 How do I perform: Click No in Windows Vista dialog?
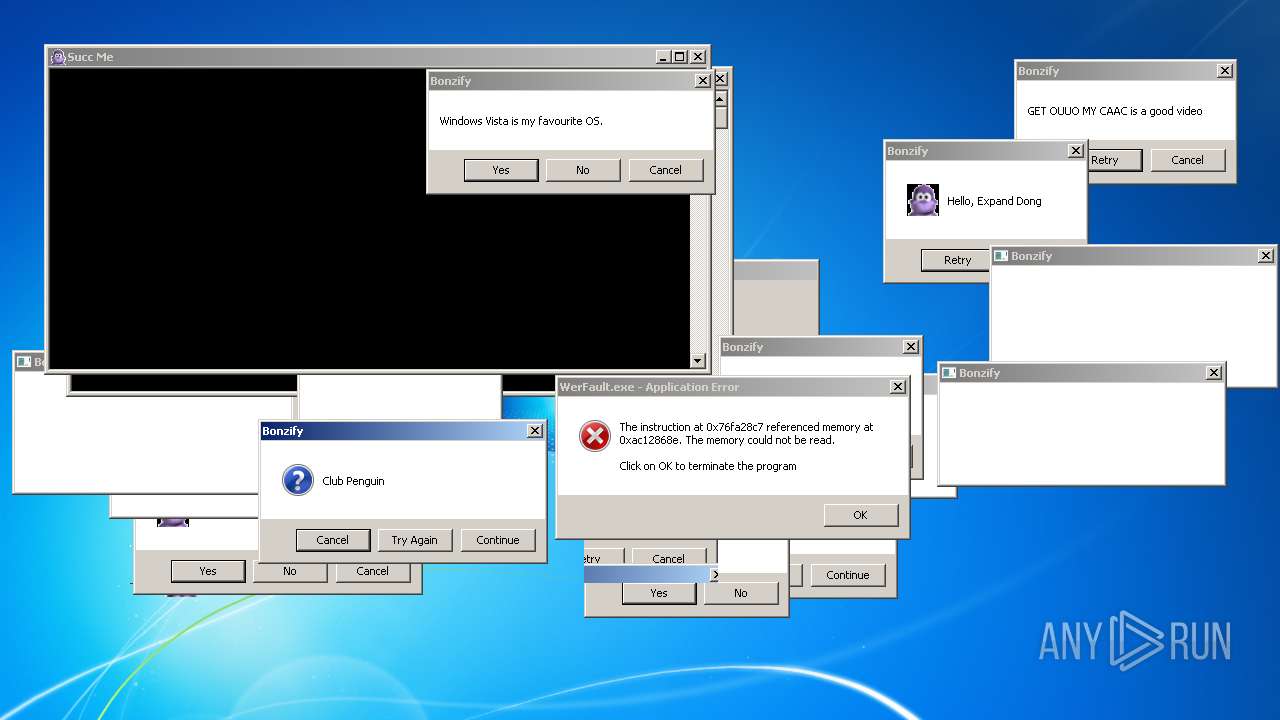click(583, 170)
